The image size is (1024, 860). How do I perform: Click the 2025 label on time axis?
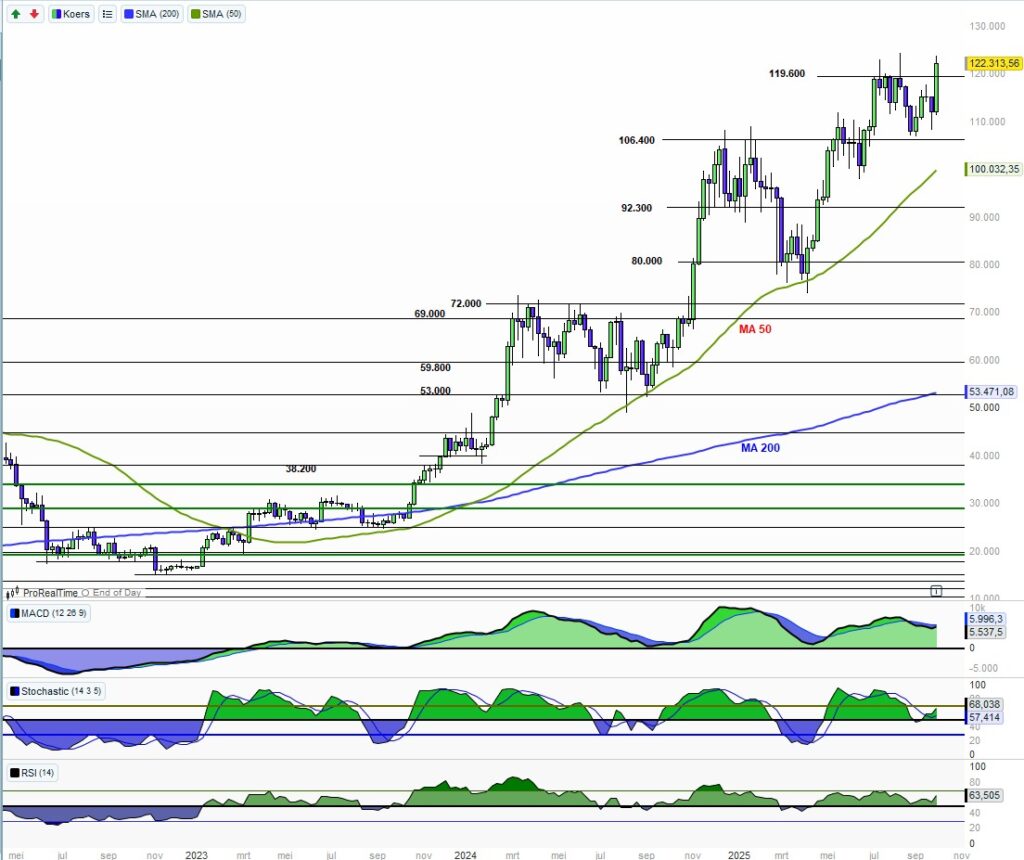pos(739,856)
